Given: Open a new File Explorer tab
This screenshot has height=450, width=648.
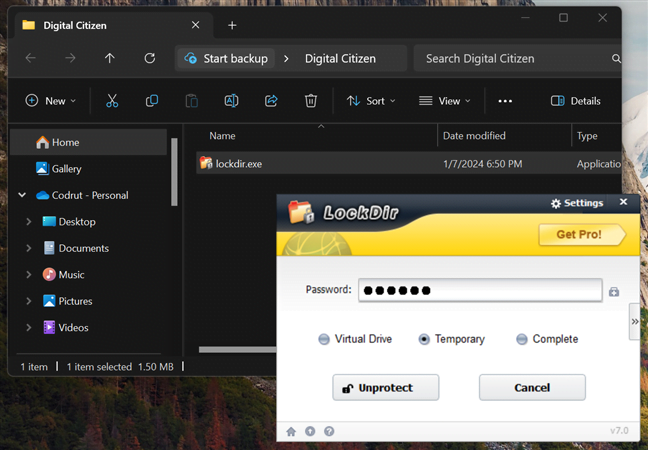Looking at the screenshot, I should [x=232, y=26].
